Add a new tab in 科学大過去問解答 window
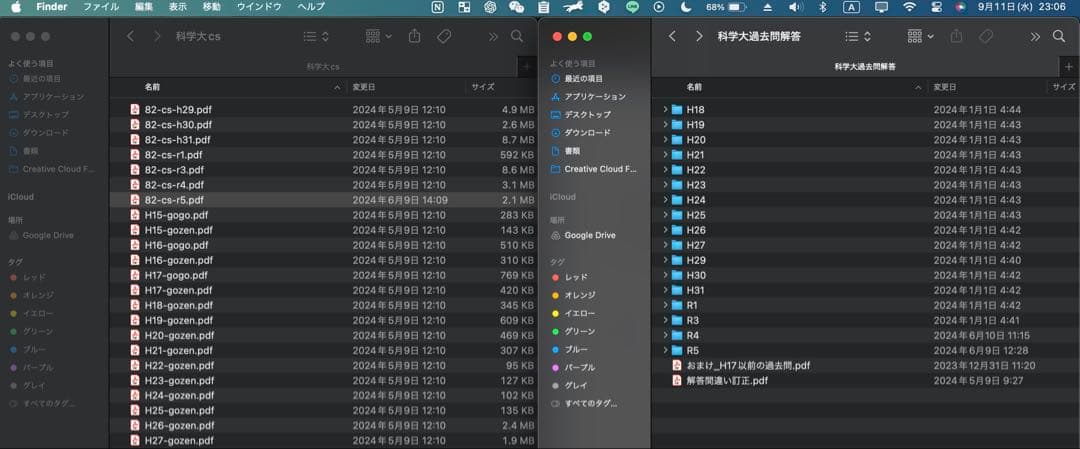The width and height of the screenshot is (1080, 449). (x=1069, y=67)
